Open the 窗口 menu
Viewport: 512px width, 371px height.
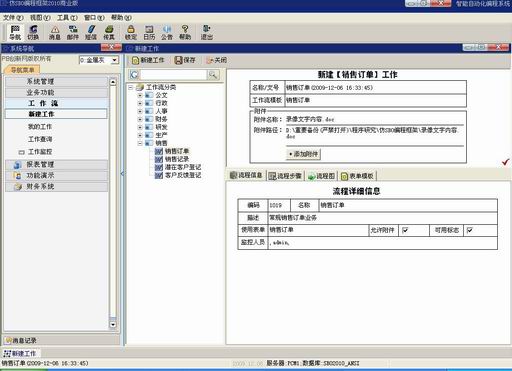94,17
